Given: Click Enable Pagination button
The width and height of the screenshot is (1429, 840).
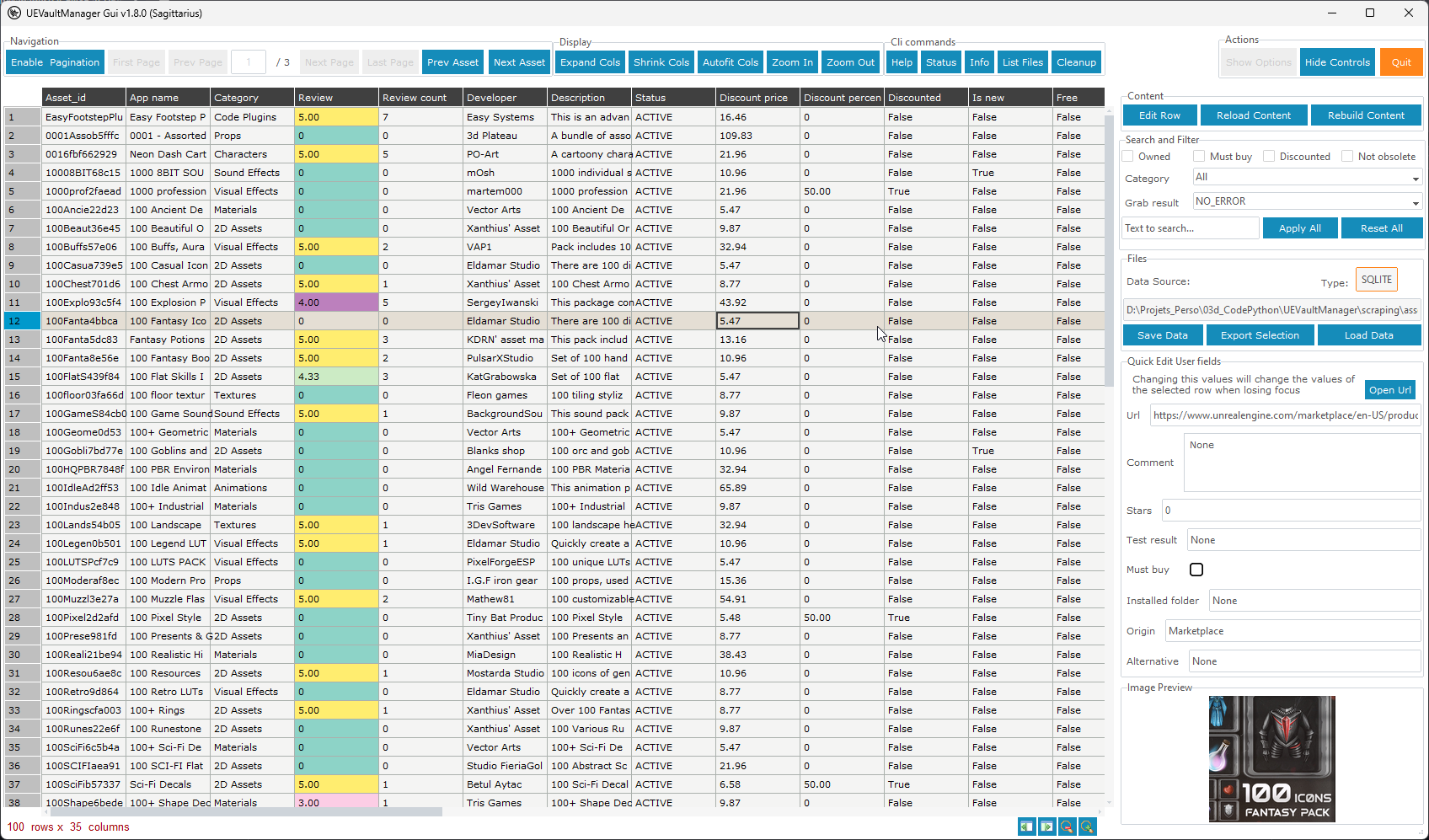Looking at the screenshot, I should click(55, 62).
